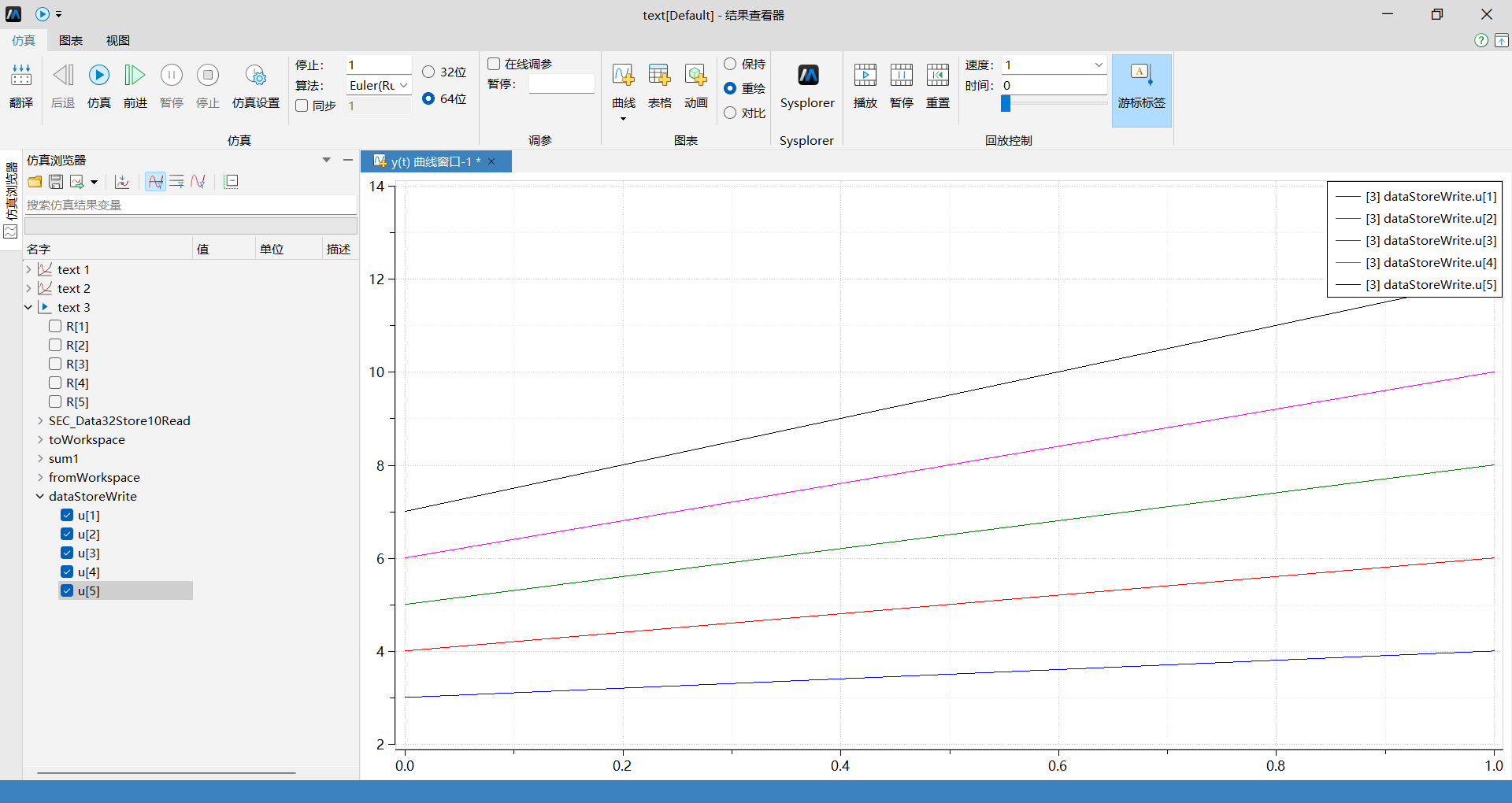Open the export icon dropdown arrow
This screenshot has width=1512, height=803.
coord(94,182)
